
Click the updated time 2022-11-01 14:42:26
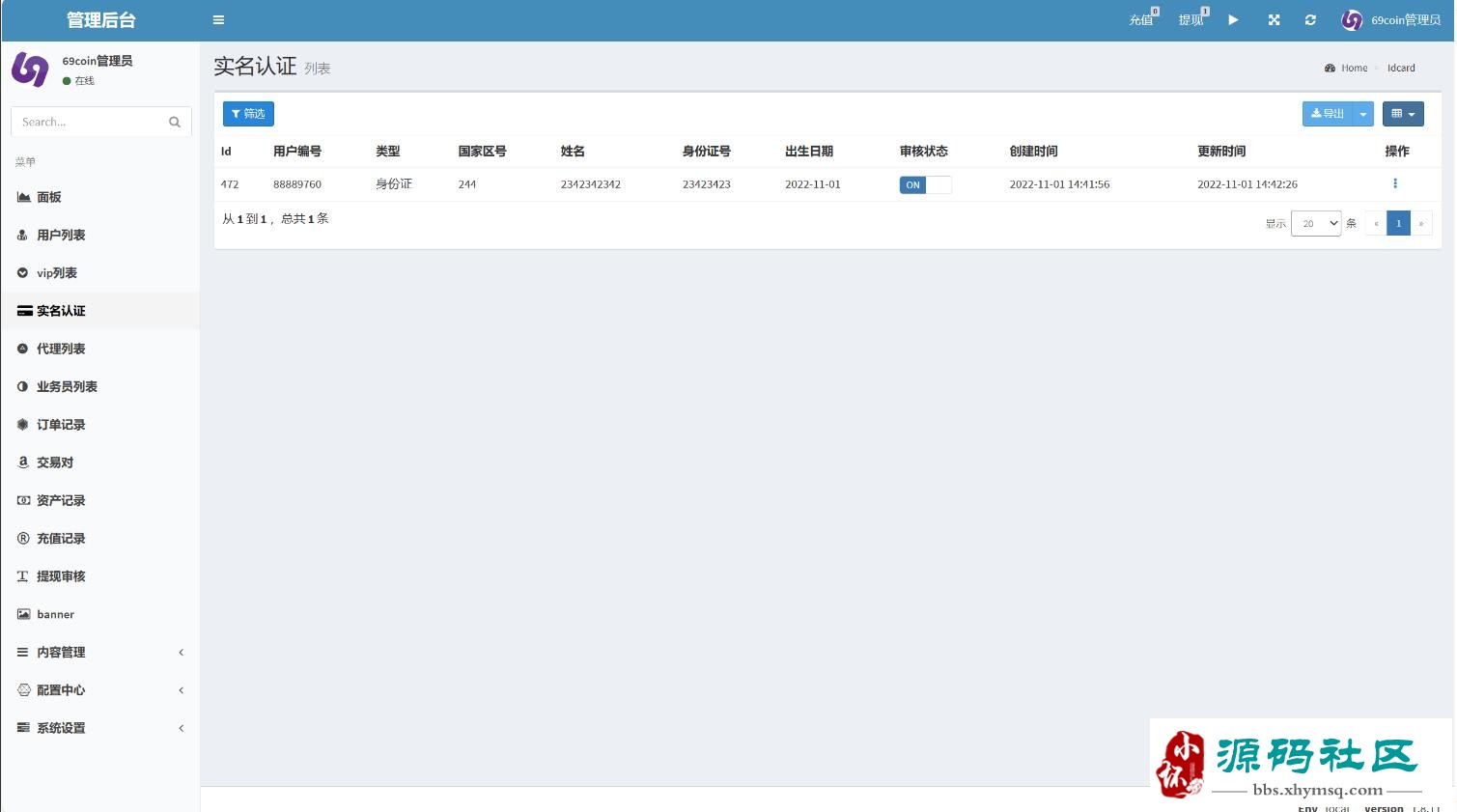coord(1247,184)
